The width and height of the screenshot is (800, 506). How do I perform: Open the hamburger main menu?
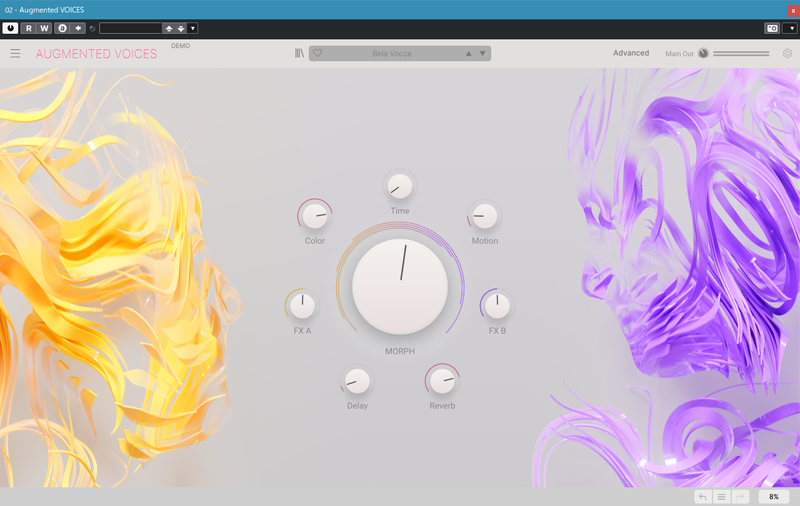pos(15,54)
